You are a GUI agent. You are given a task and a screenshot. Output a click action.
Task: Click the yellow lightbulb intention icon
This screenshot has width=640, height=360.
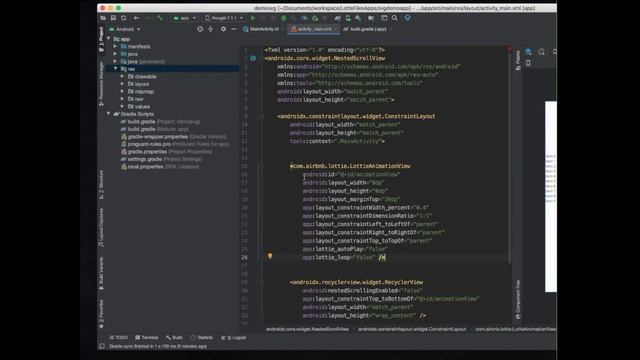point(270,256)
